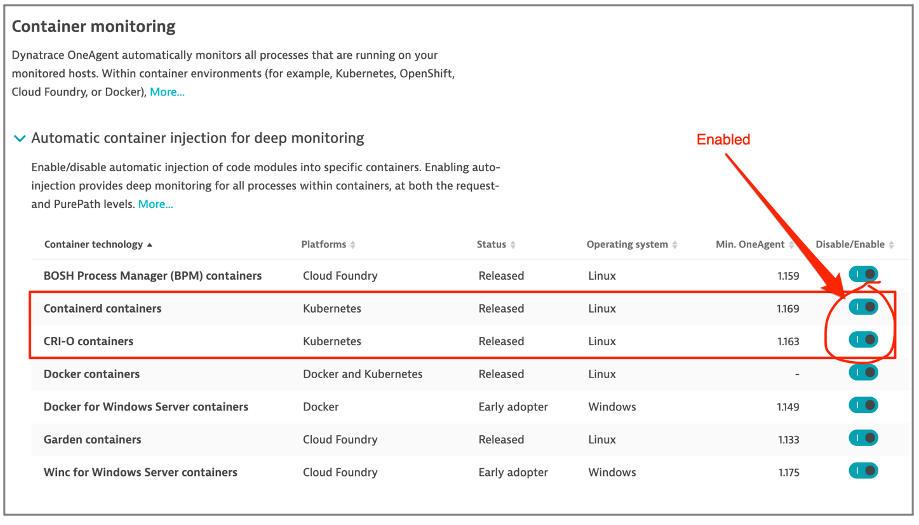Open More link after PurePath levels text
Viewport: 919px width, 525px height.
pos(155,204)
